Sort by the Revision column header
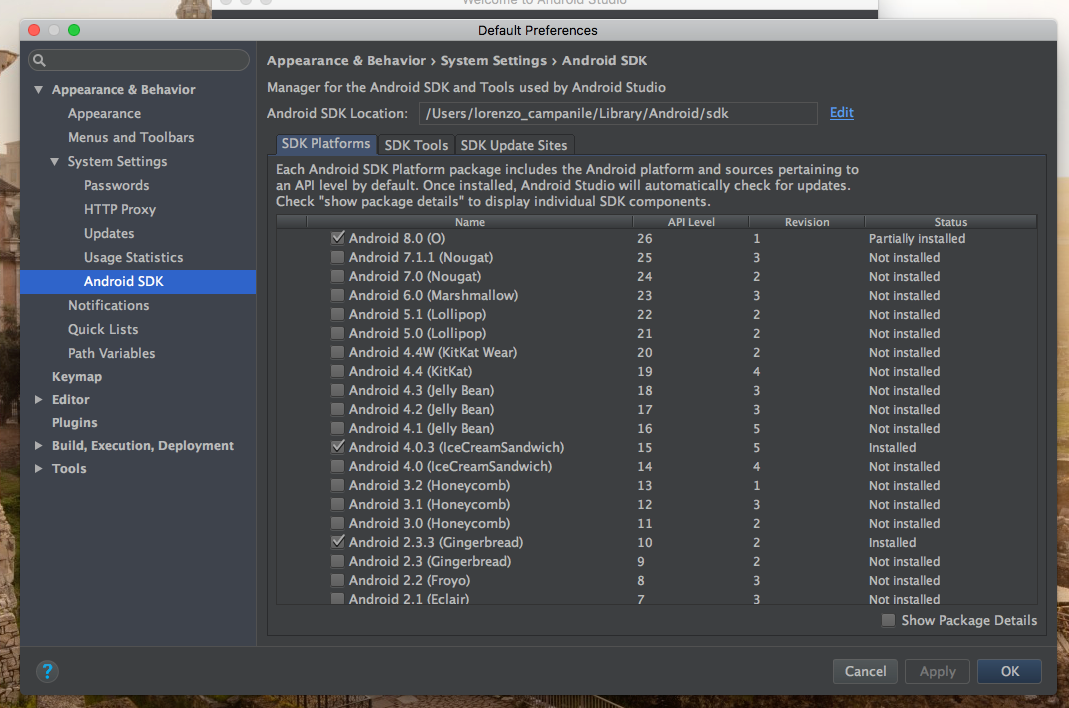1069x708 pixels. point(807,222)
